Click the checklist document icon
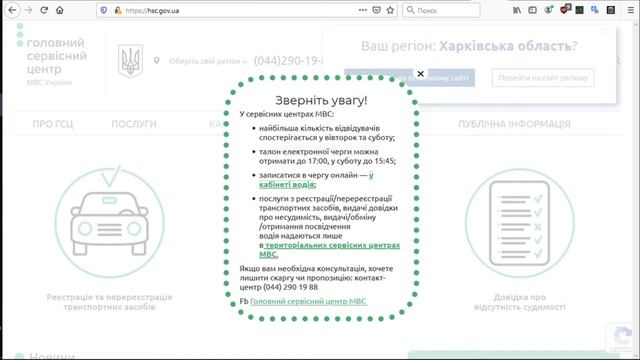 (x=520, y=223)
